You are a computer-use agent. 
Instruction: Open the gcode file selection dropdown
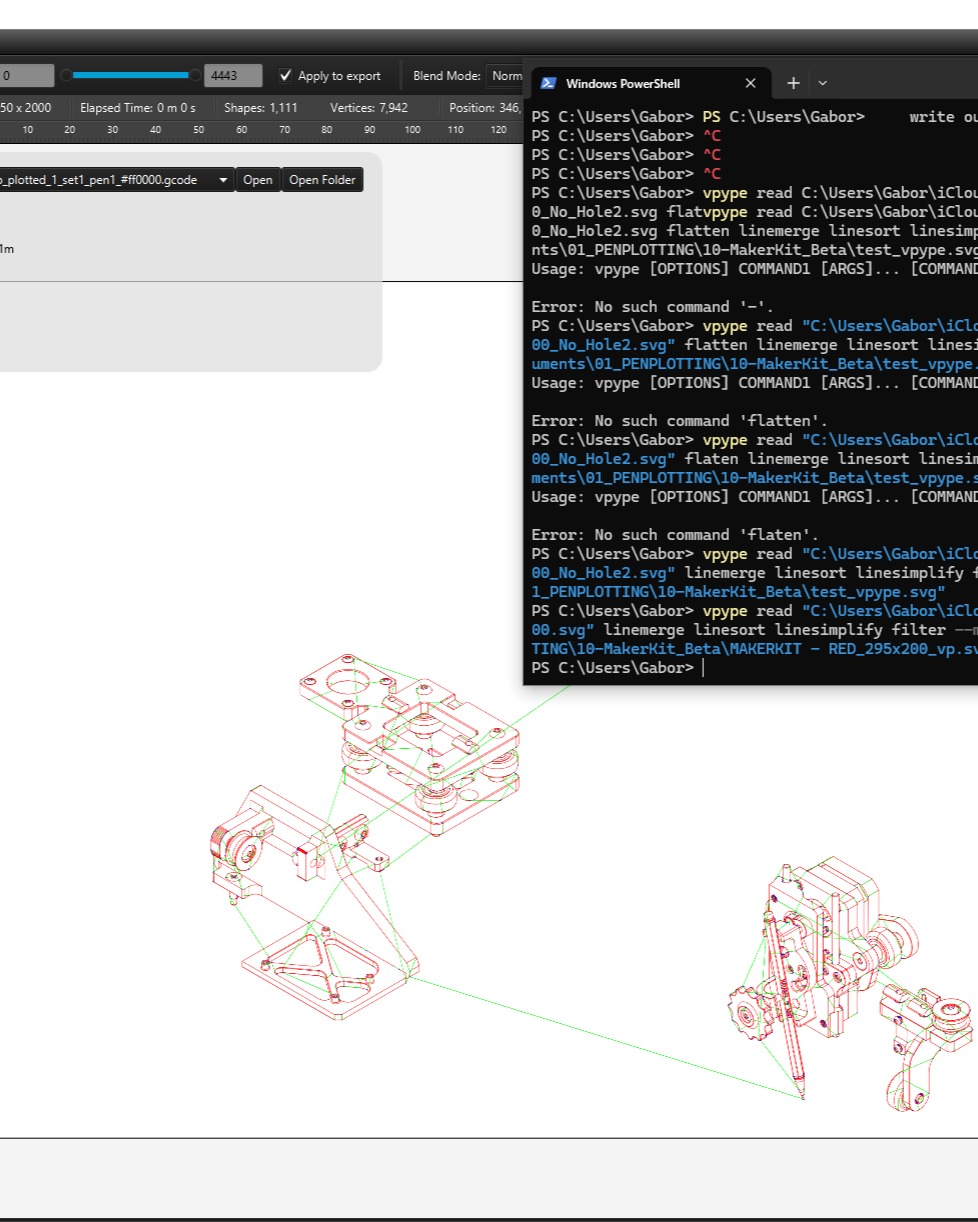pyautogui.click(x=222, y=179)
